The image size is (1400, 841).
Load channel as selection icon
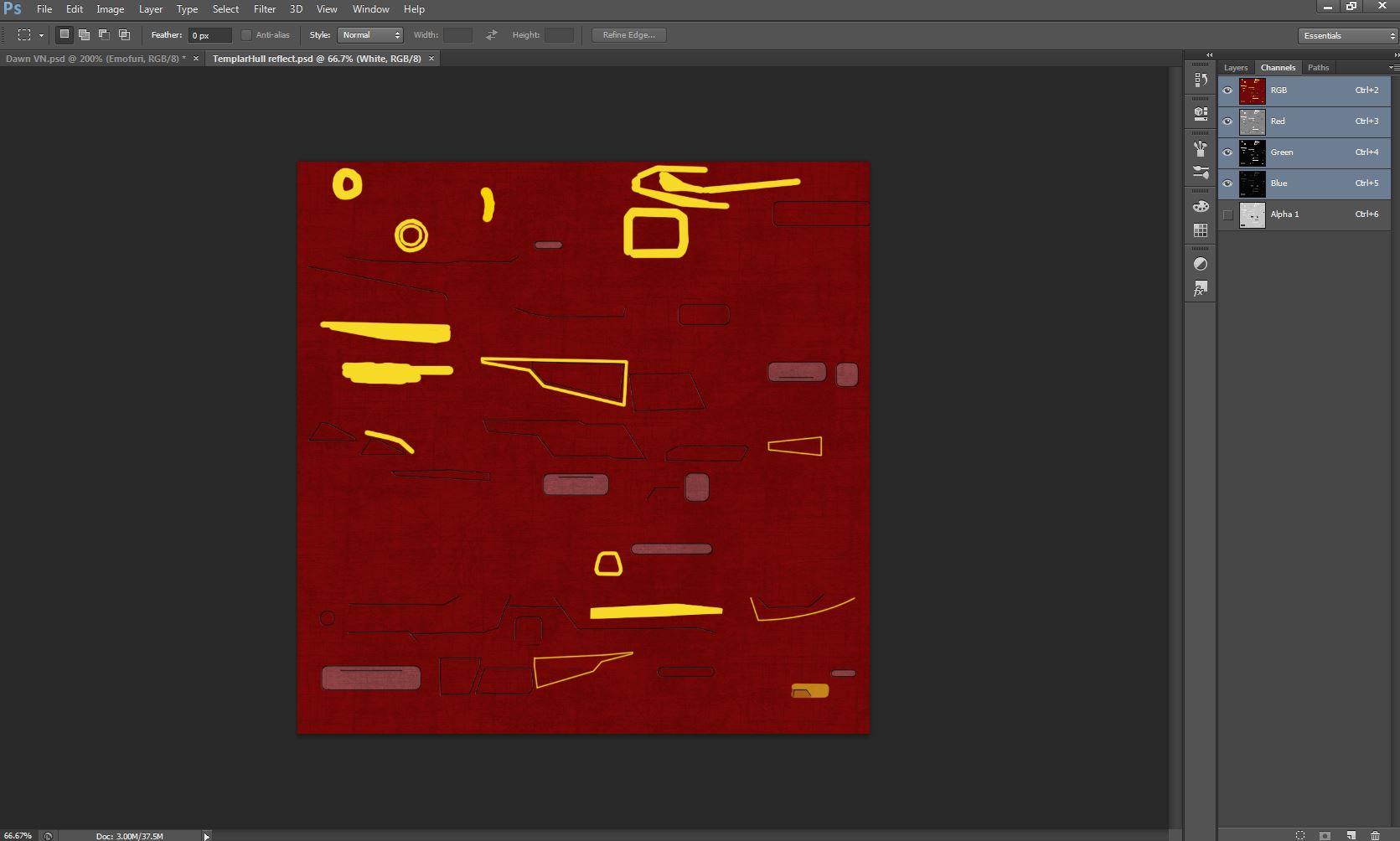coord(1300,835)
